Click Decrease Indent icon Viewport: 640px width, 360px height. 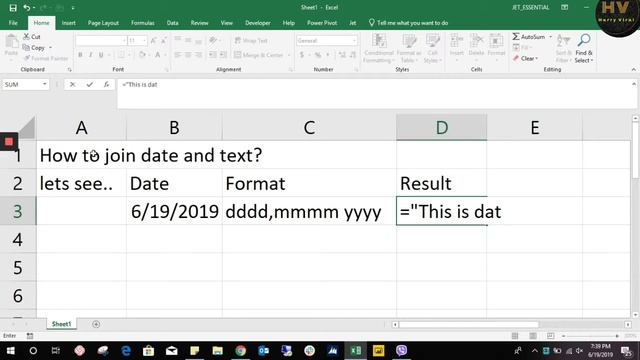point(213,55)
